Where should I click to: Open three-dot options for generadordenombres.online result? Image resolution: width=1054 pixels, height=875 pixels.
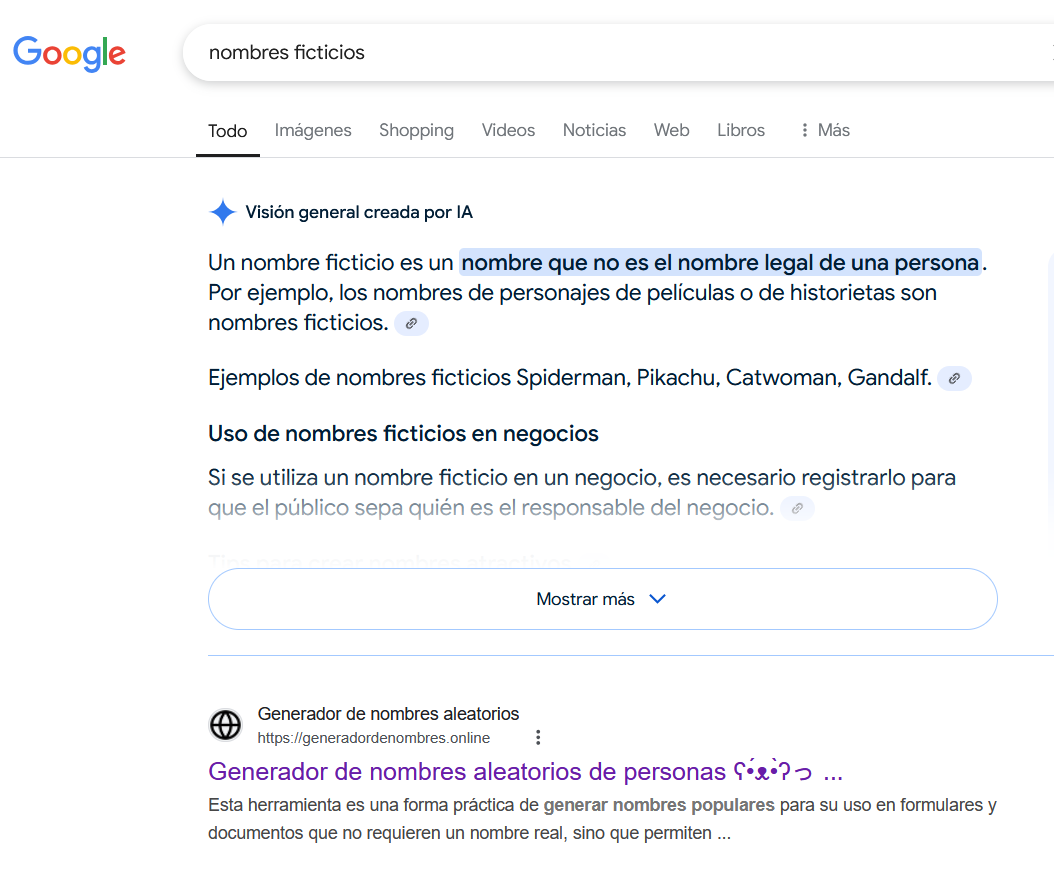pyautogui.click(x=538, y=738)
